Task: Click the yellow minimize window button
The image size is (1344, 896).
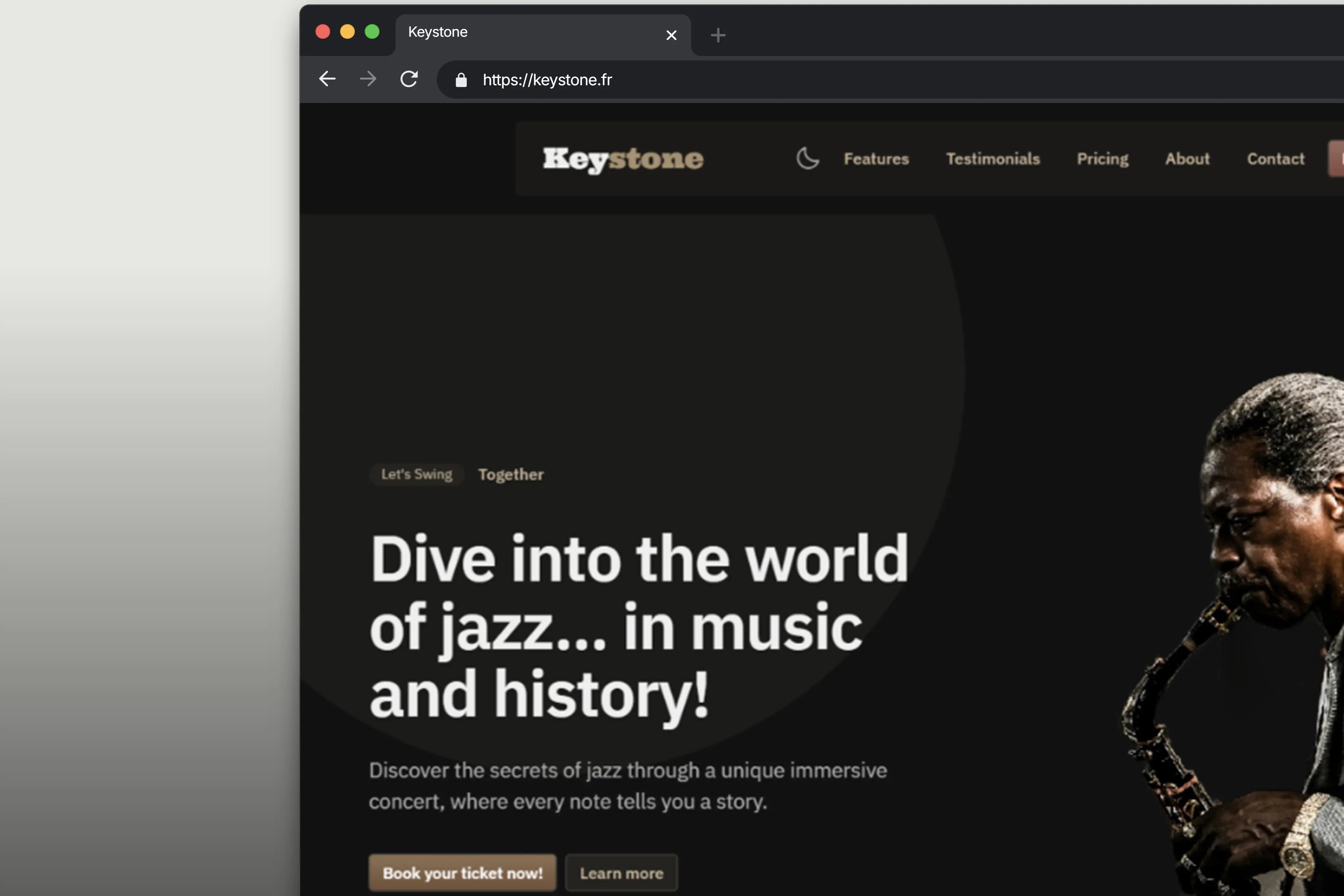Action: (348, 31)
